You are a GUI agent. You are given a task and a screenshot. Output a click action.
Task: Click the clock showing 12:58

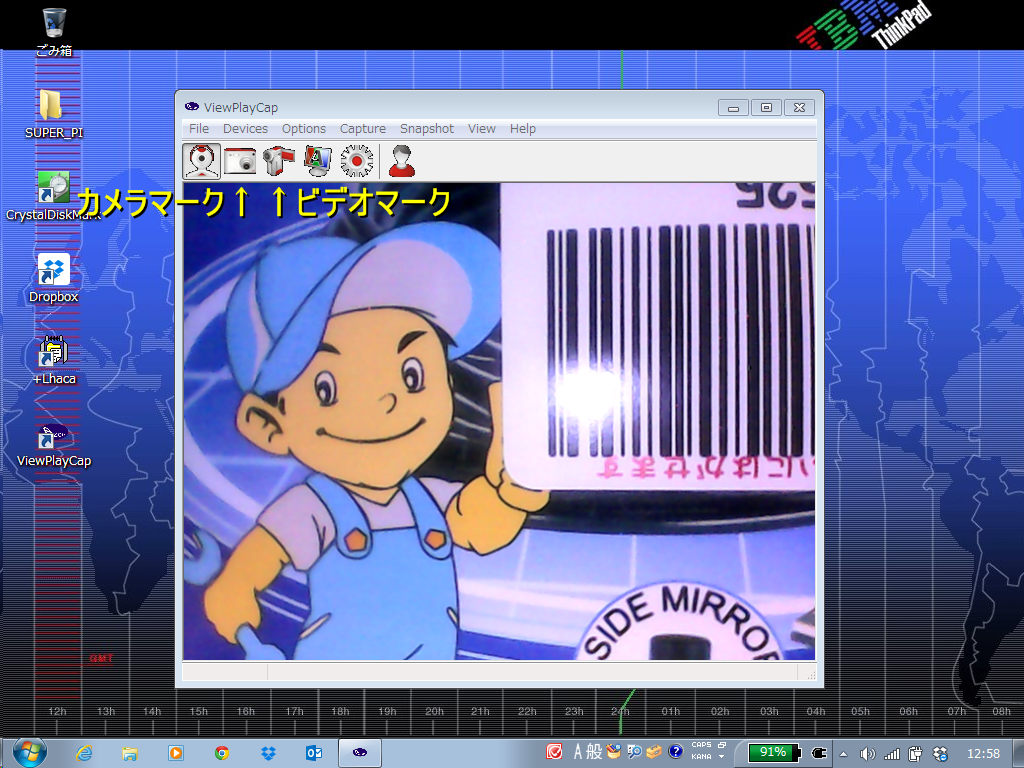(984, 754)
